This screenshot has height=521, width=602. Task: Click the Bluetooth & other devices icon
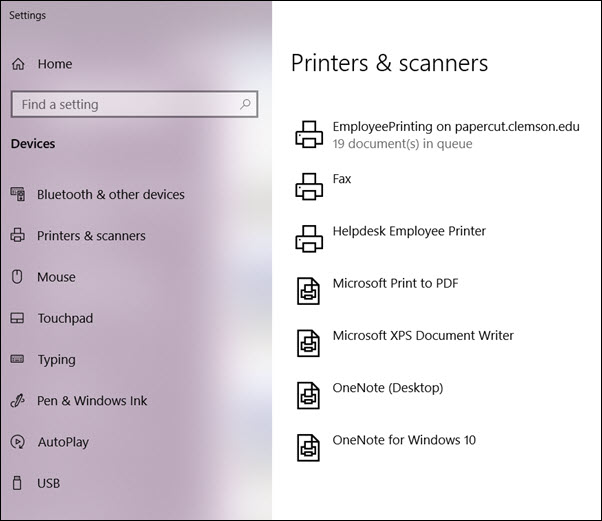coord(18,194)
